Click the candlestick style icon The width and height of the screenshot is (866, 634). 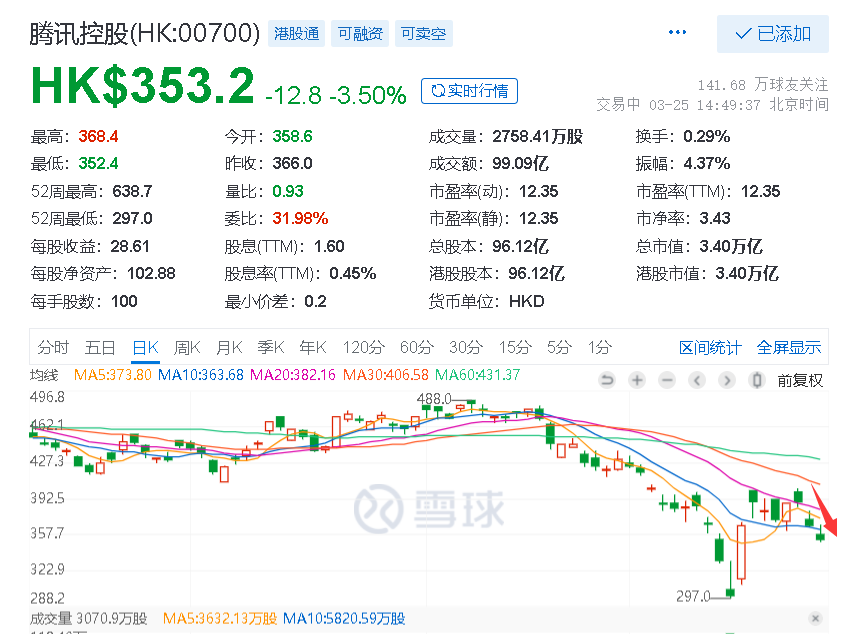pos(757,380)
